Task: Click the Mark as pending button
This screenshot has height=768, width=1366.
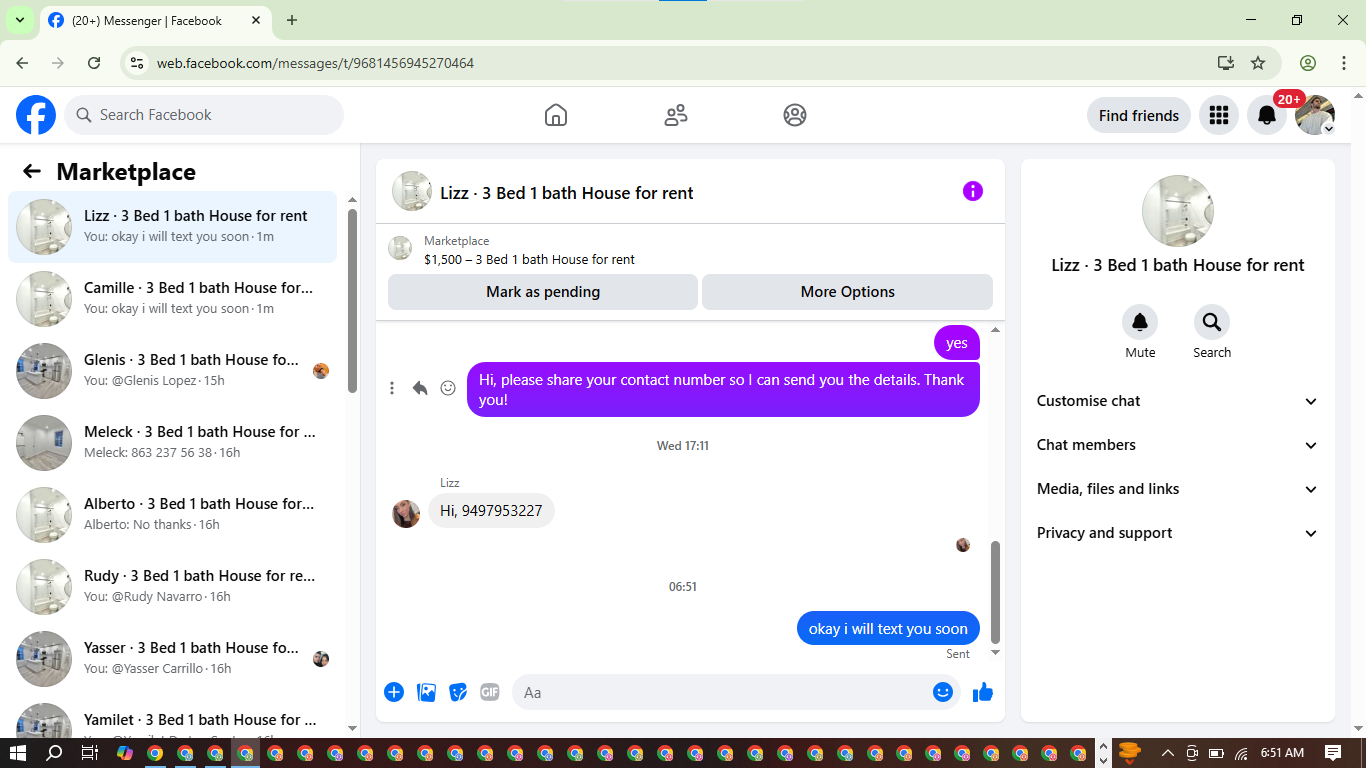Action: point(543,292)
